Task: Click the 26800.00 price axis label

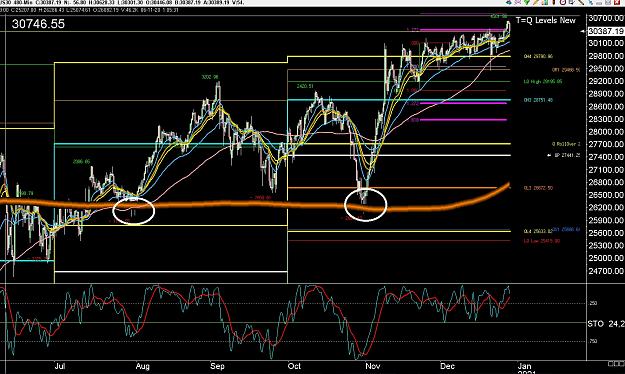Action: [x=606, y=182]
